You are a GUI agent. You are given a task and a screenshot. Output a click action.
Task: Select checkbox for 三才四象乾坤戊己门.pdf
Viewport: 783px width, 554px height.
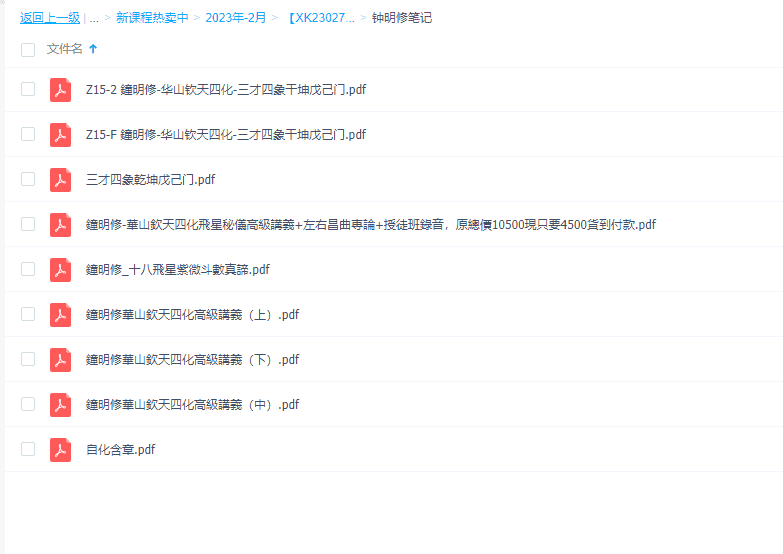[x=28, y=179]
